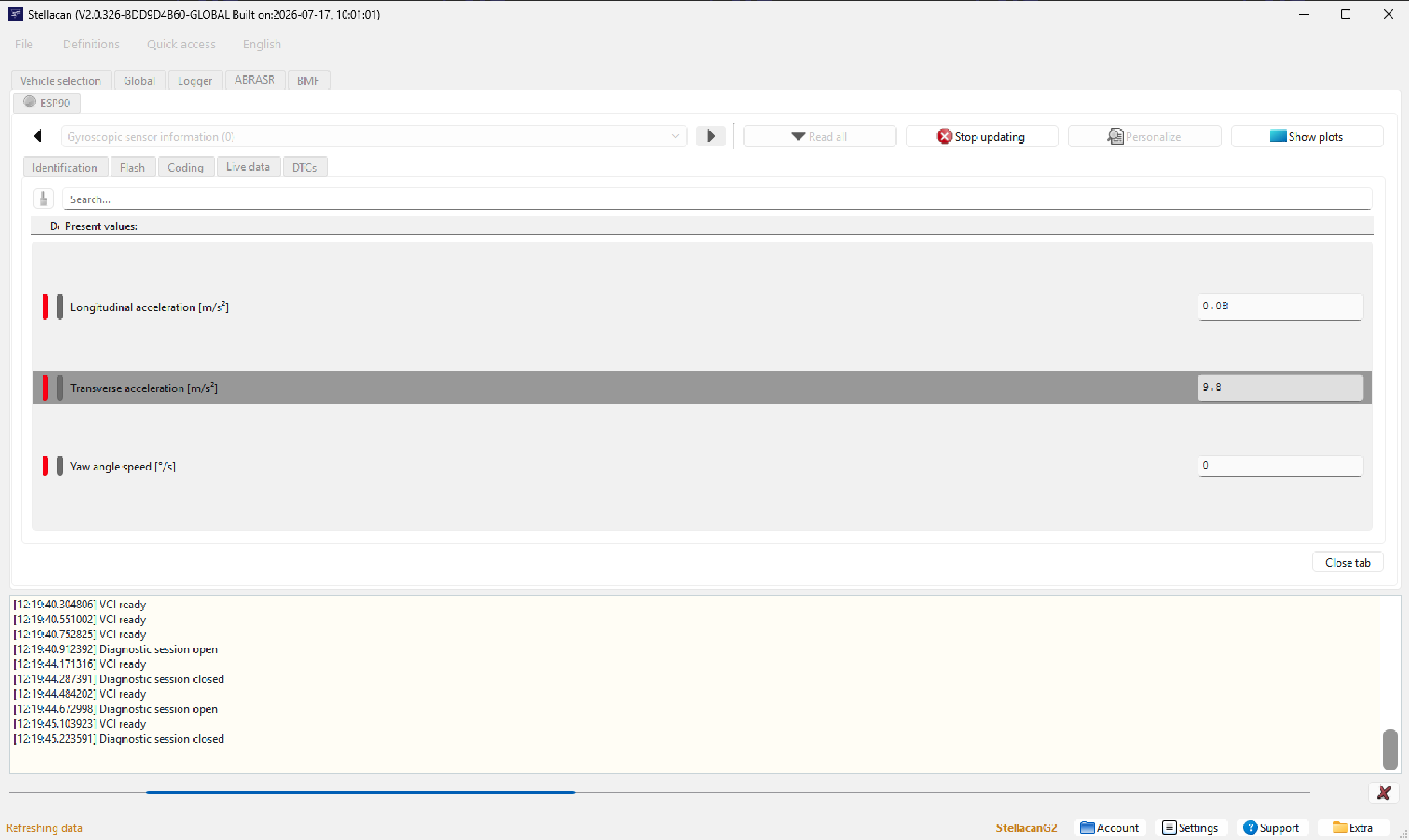Click the 12:19:44.672998 Diagnostic session open log line
Image resolution: width=1409 pixels, height=840 pixels.
point(116,709)
